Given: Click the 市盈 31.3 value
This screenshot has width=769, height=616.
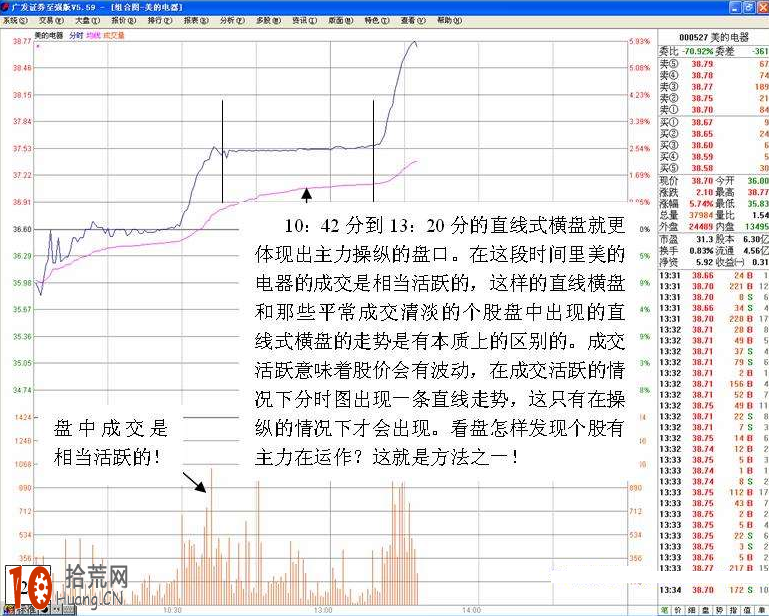Looking at the screenshot, I should pyautogui.click(x=704, y=239).
